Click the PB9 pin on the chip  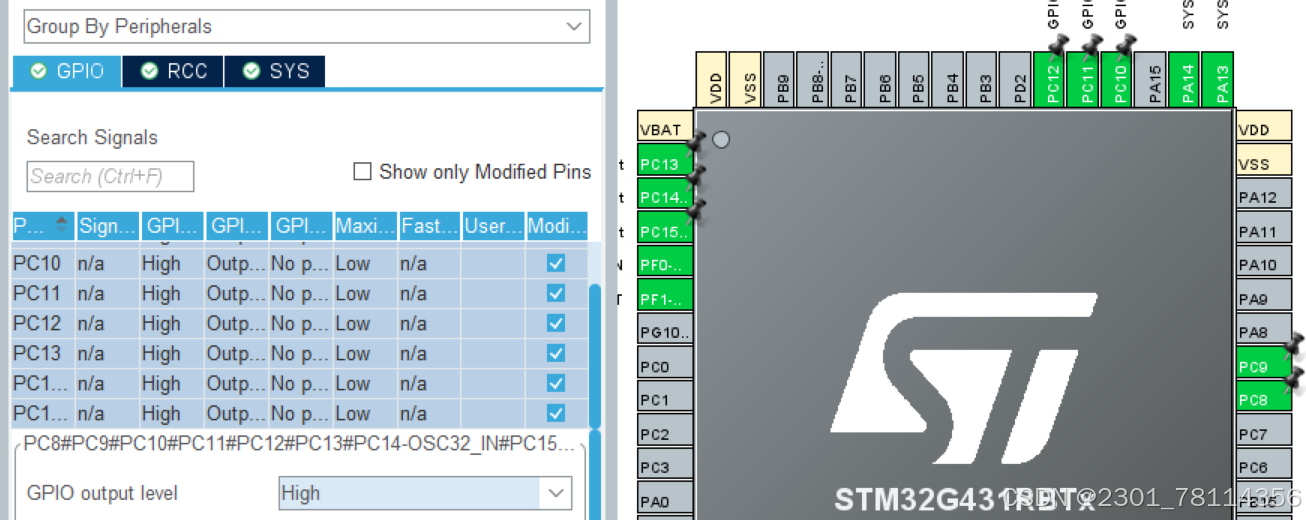point(781,78)
